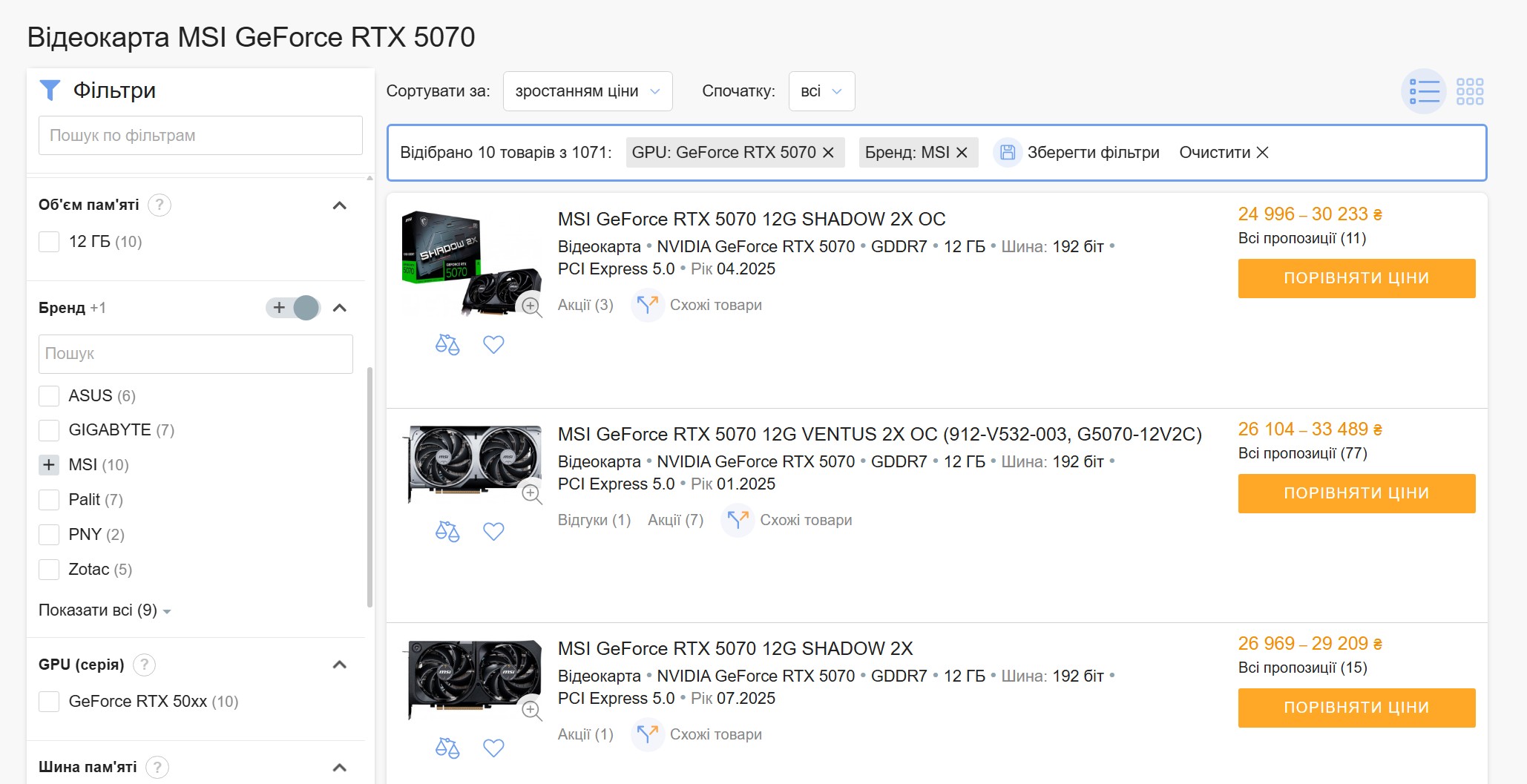Click similar products icon for 12G SHADOW 2X
The height and width of the screenshot is (784, 1527).
(648, 735)
